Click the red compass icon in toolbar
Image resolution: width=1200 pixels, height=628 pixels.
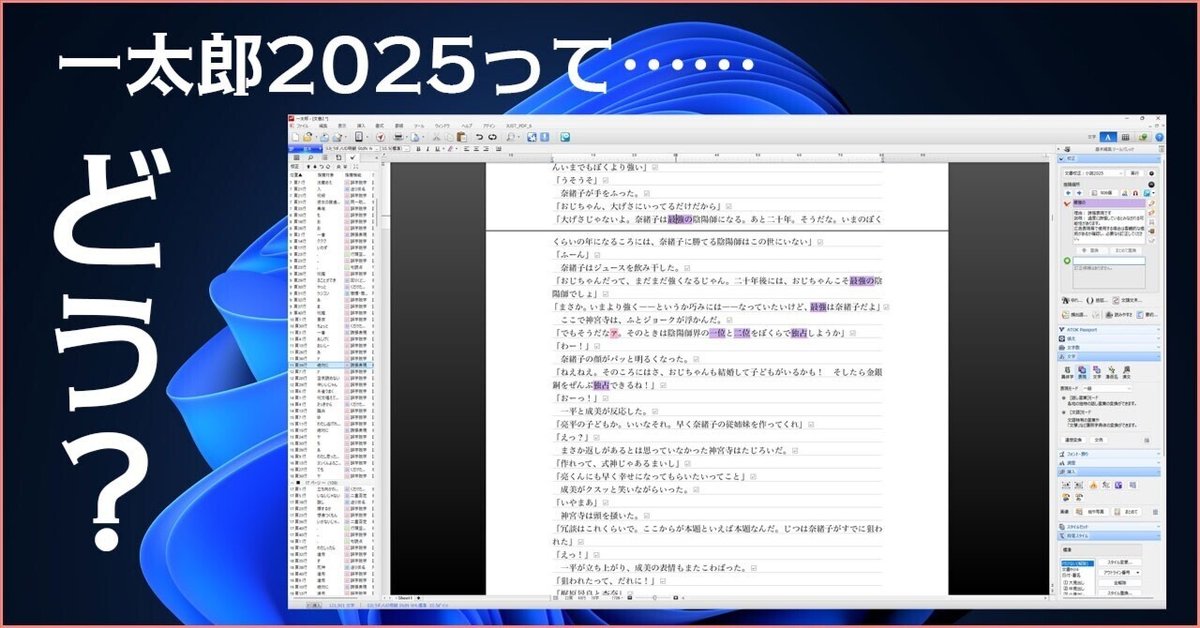(380, 137)
